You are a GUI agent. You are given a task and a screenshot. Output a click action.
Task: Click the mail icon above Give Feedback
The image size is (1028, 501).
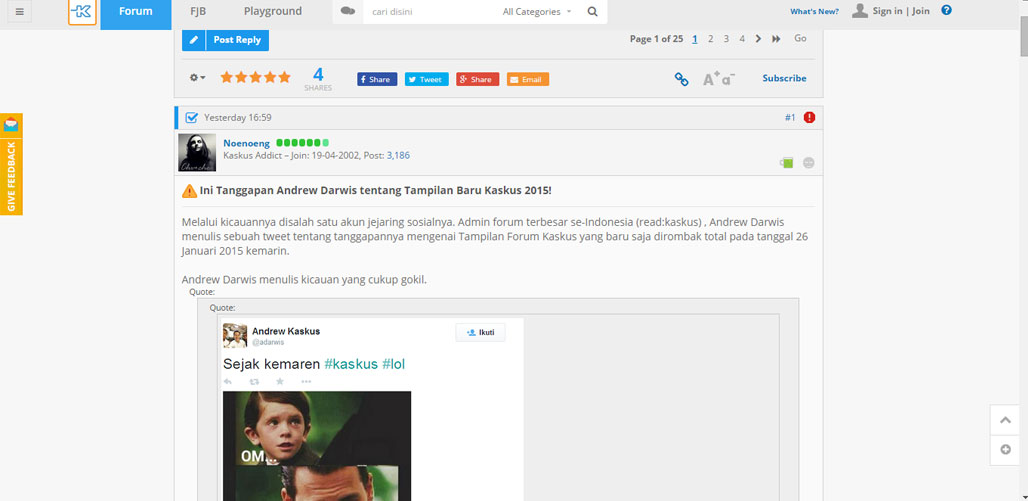11,125
